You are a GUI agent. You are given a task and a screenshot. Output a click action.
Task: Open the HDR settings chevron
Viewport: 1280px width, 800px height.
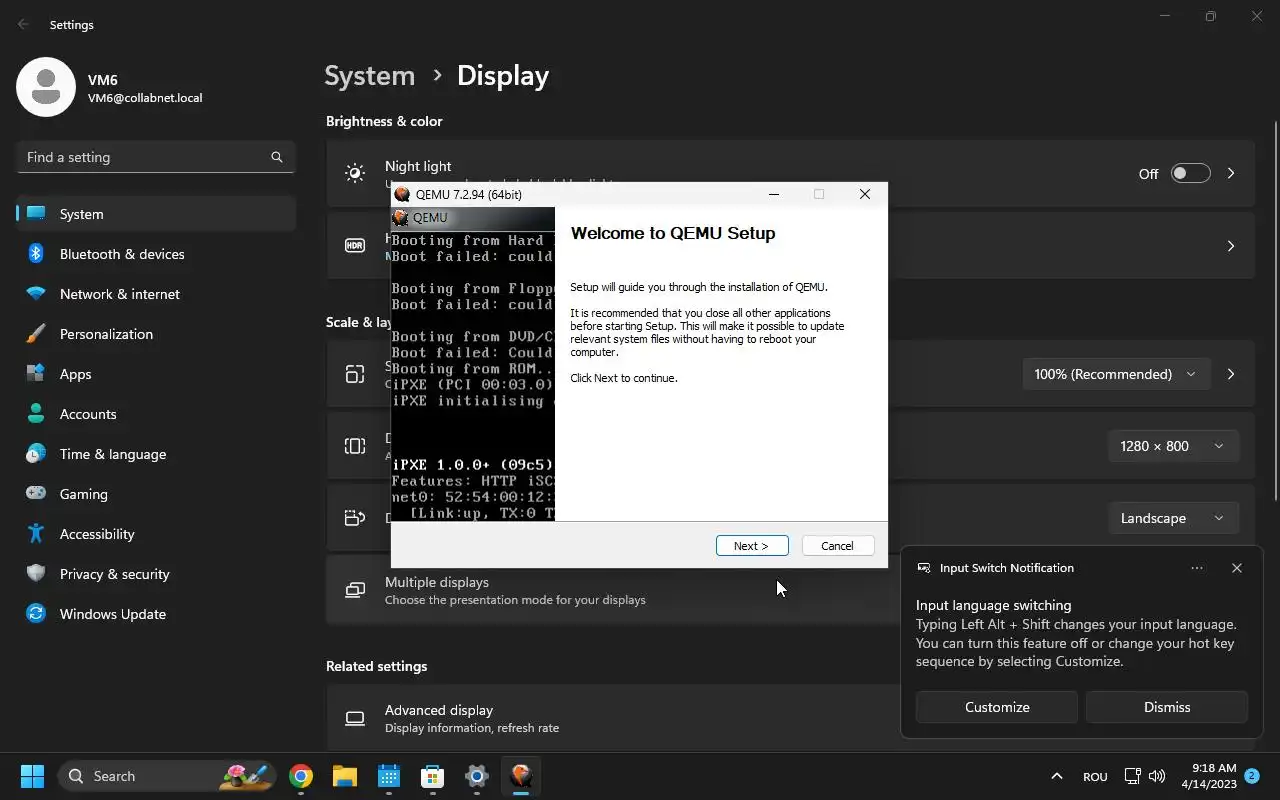1231,246
